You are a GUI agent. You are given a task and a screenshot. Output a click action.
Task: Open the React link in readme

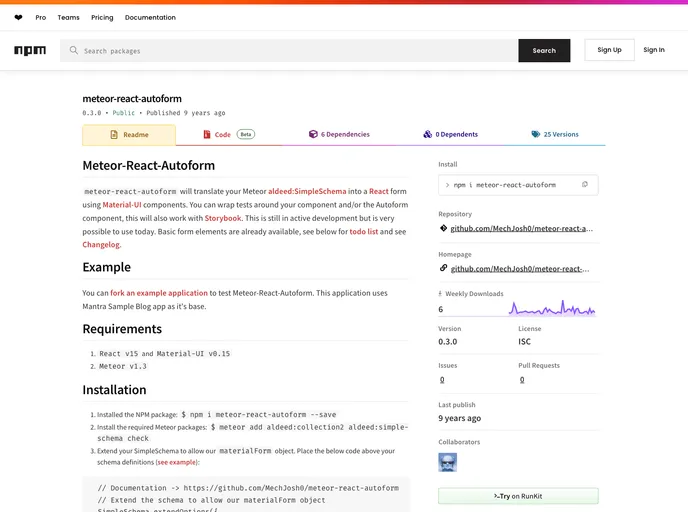379,191
